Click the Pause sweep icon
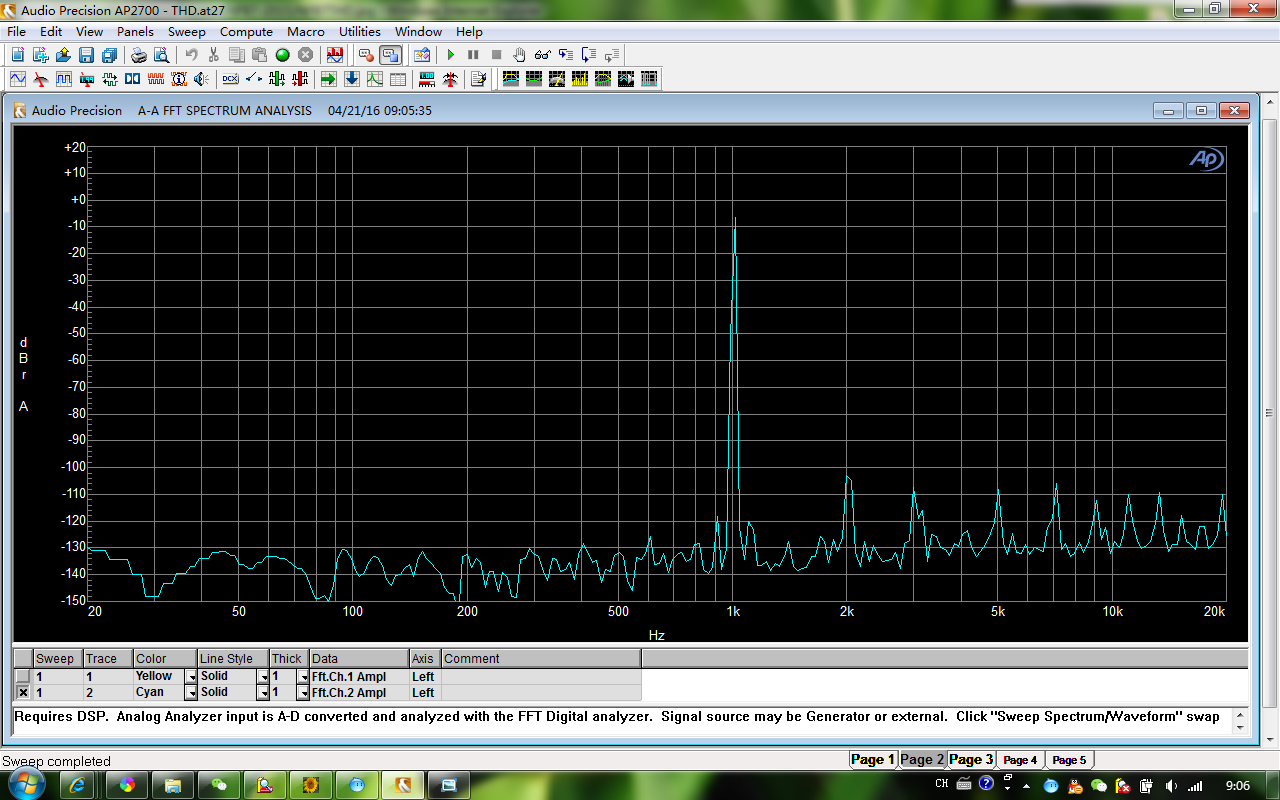This screenshot has width=1280, height=800. pos(473,55)
